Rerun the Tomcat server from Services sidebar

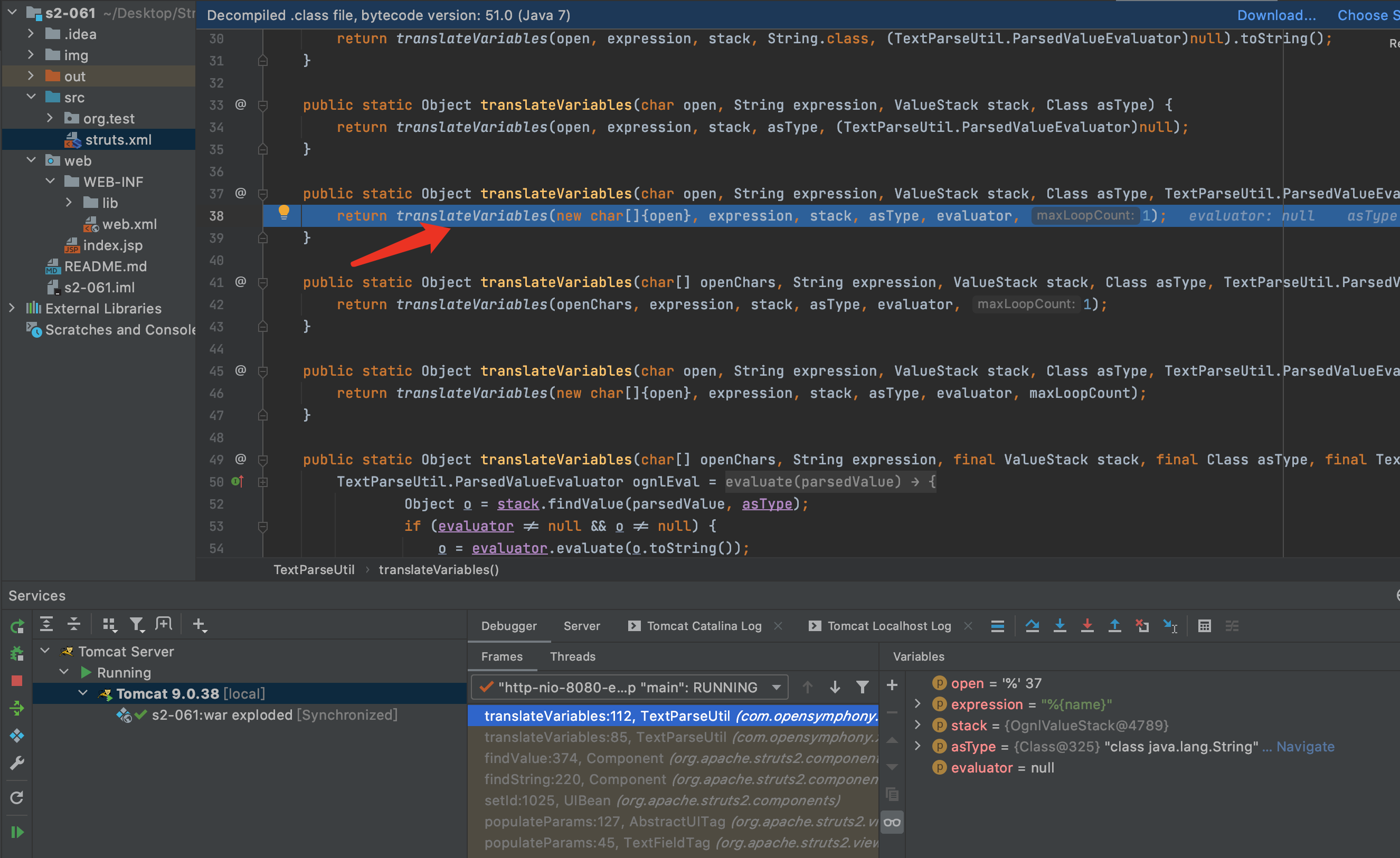coord(17,626)
